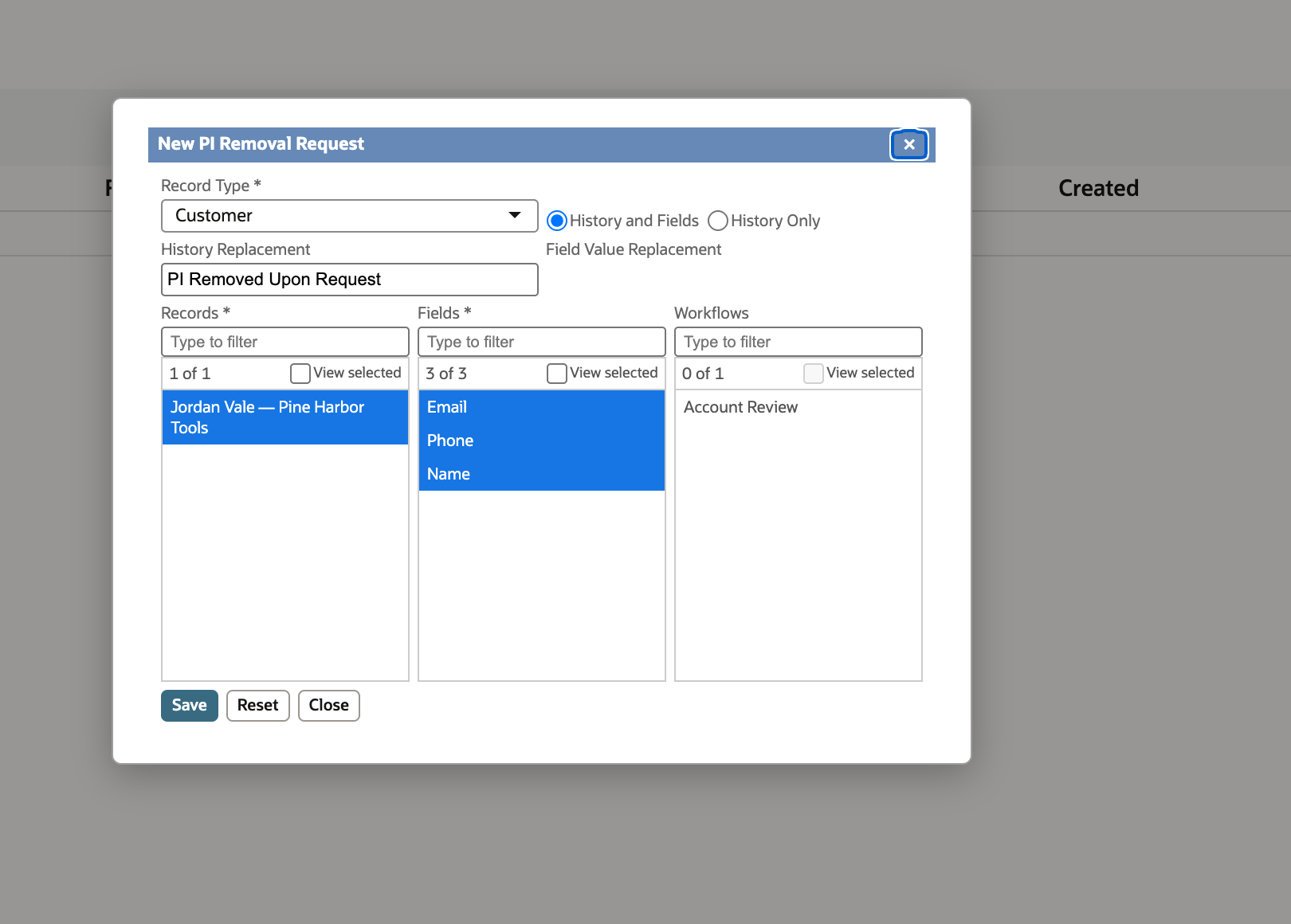Close dialog with the X icon
The image size is (1291, 924).
(909, 145)
